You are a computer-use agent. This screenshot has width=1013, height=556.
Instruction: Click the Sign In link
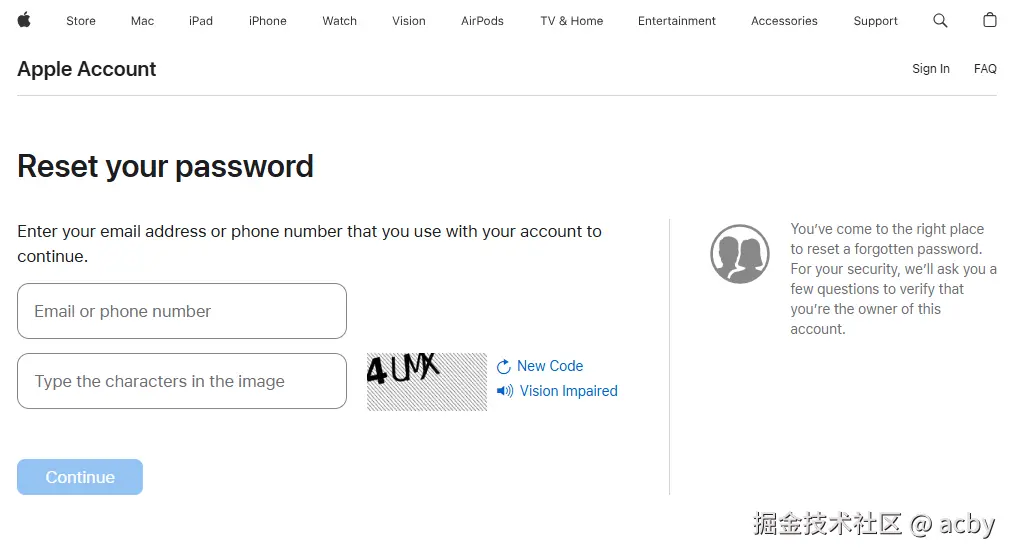click(x=930, y=68)
